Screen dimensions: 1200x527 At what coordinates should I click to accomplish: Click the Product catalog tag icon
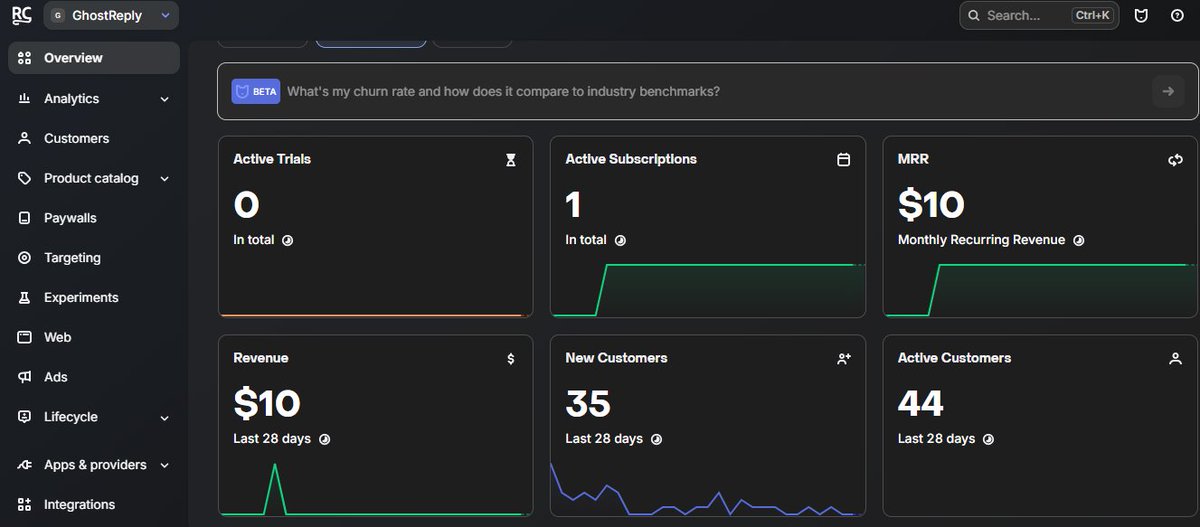click(25, 178)
